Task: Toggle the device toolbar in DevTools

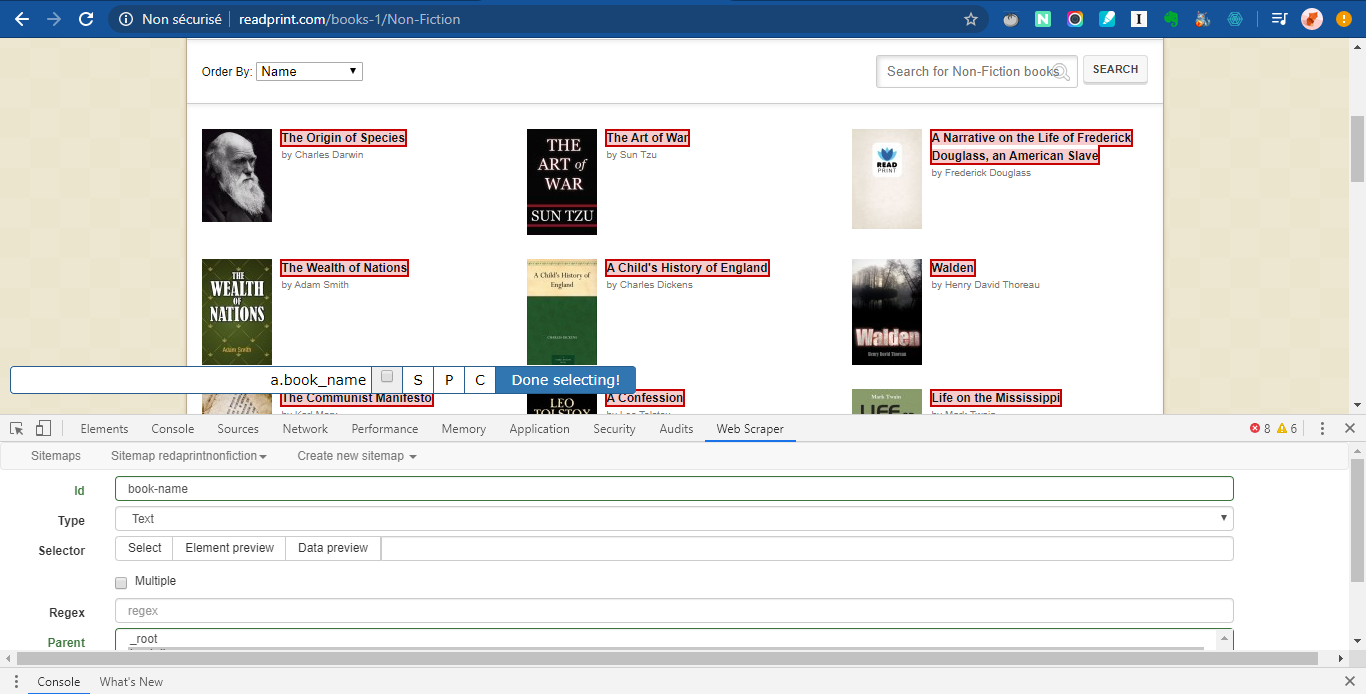Action: point(43,428)
